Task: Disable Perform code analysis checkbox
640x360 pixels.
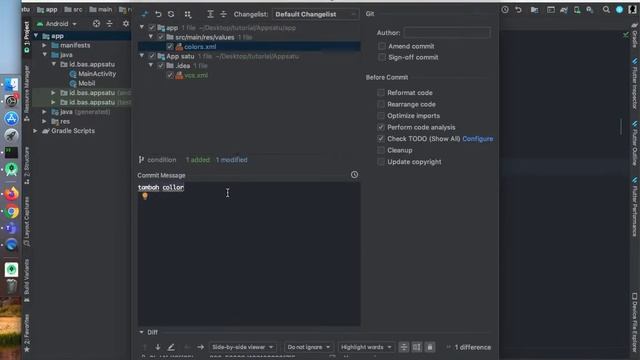Action: click(381, 127)
